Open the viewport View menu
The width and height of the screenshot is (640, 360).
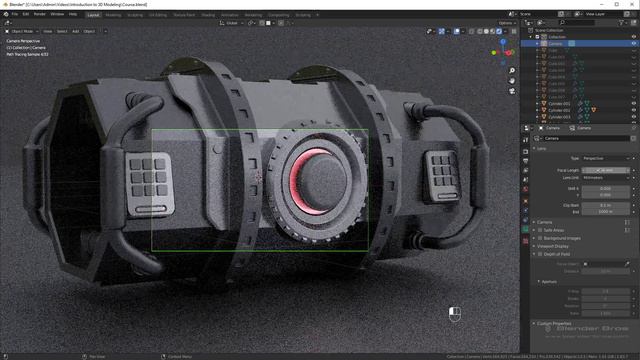click(48, 31)
